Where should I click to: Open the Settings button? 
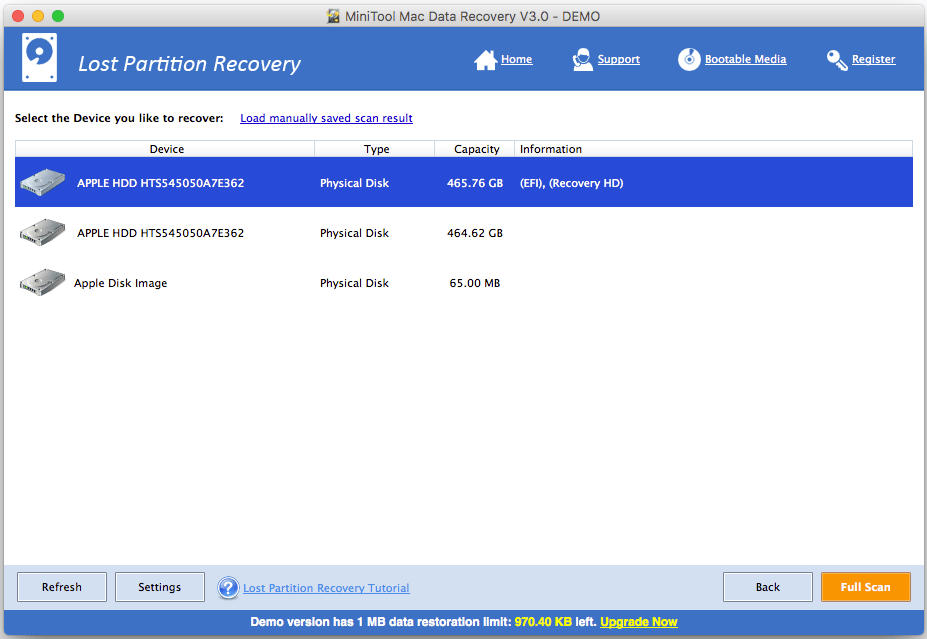click(x=160, y=587)
